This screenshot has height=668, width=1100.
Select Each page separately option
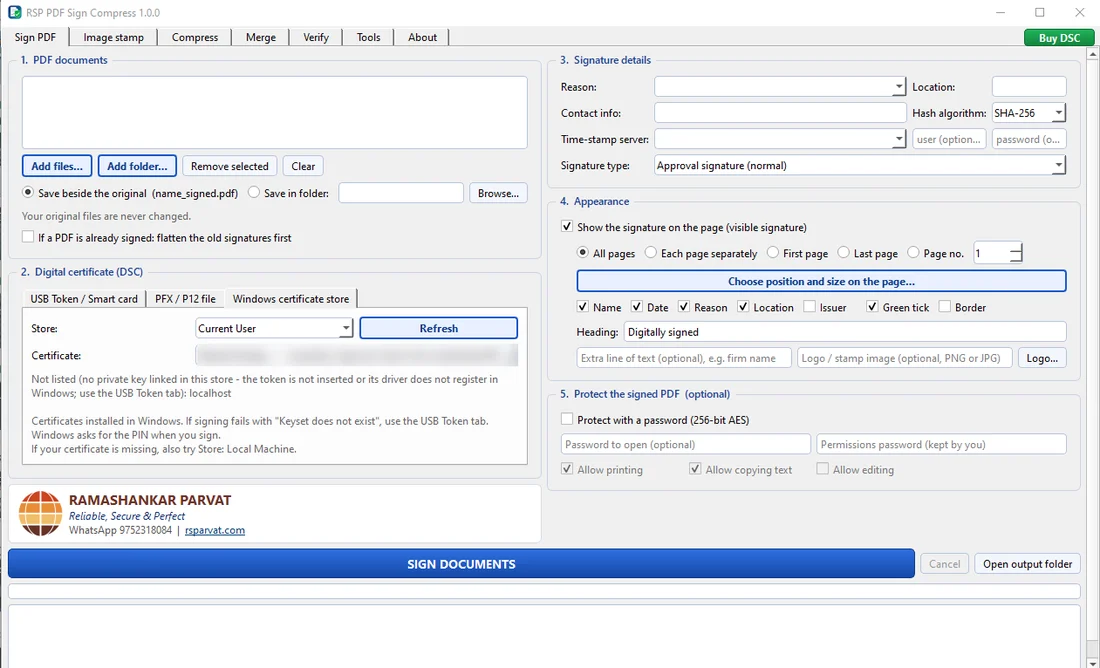[x=651, y=253]
